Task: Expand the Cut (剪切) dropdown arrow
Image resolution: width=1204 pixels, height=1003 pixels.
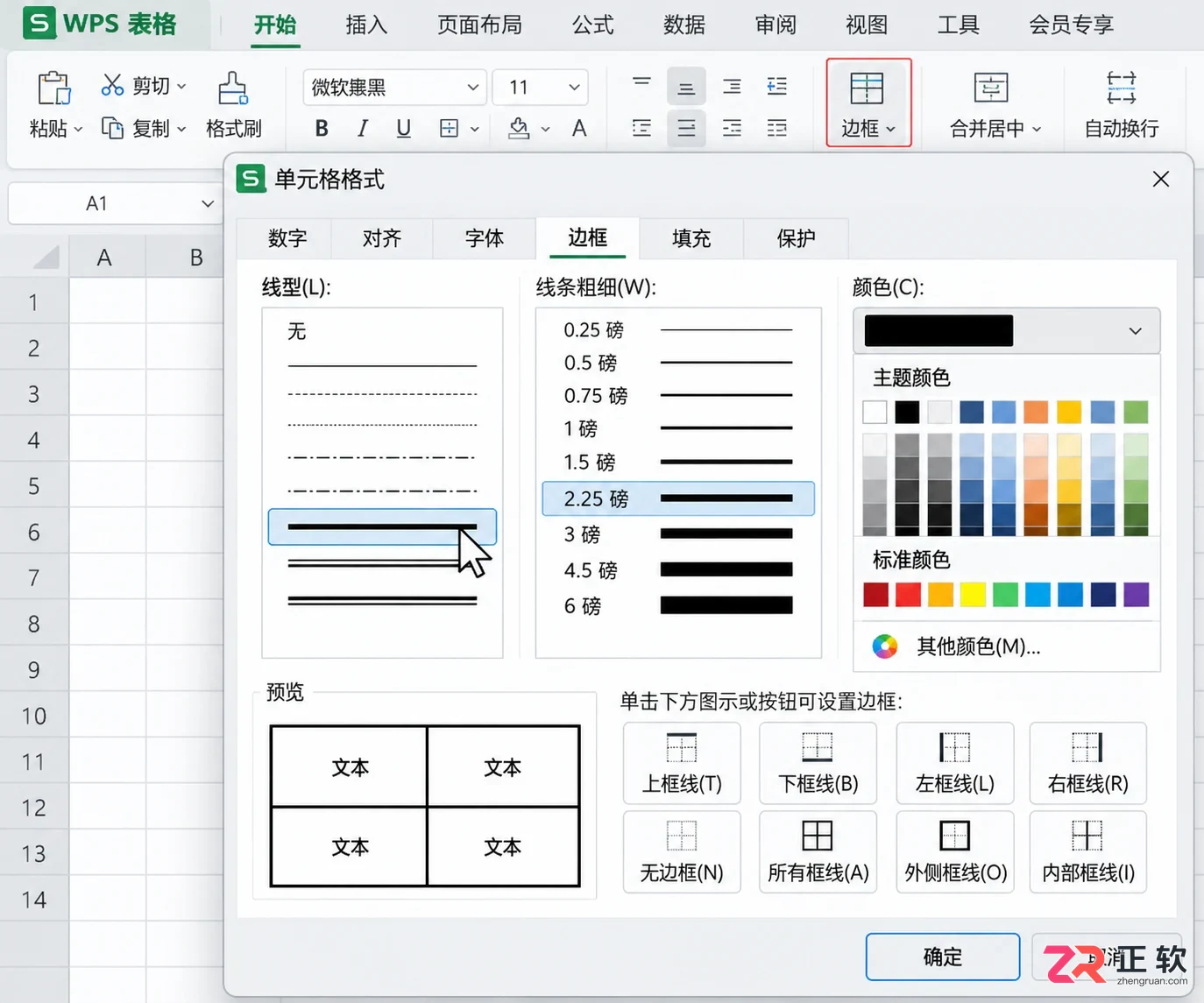Action: pyautogui.click(x=181, y=86)
